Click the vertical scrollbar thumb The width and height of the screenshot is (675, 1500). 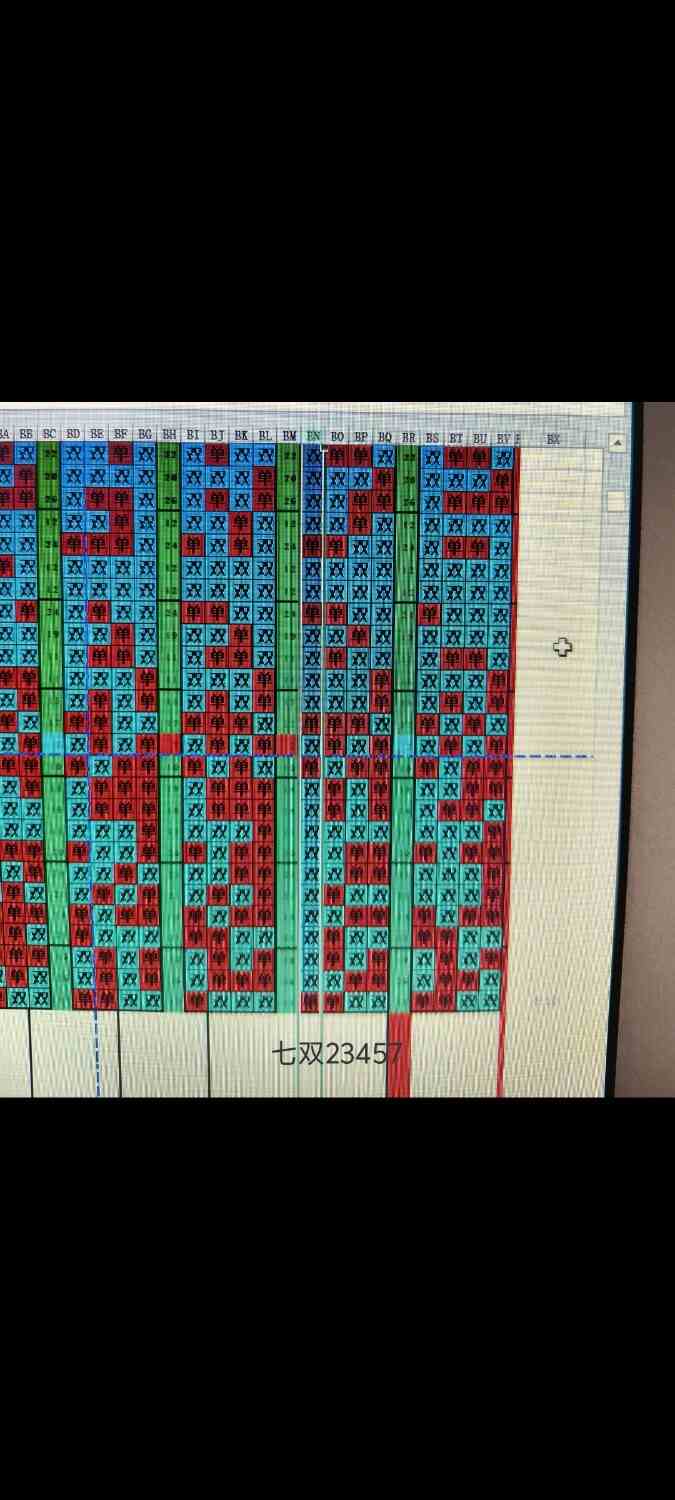(x=616, y=501)
